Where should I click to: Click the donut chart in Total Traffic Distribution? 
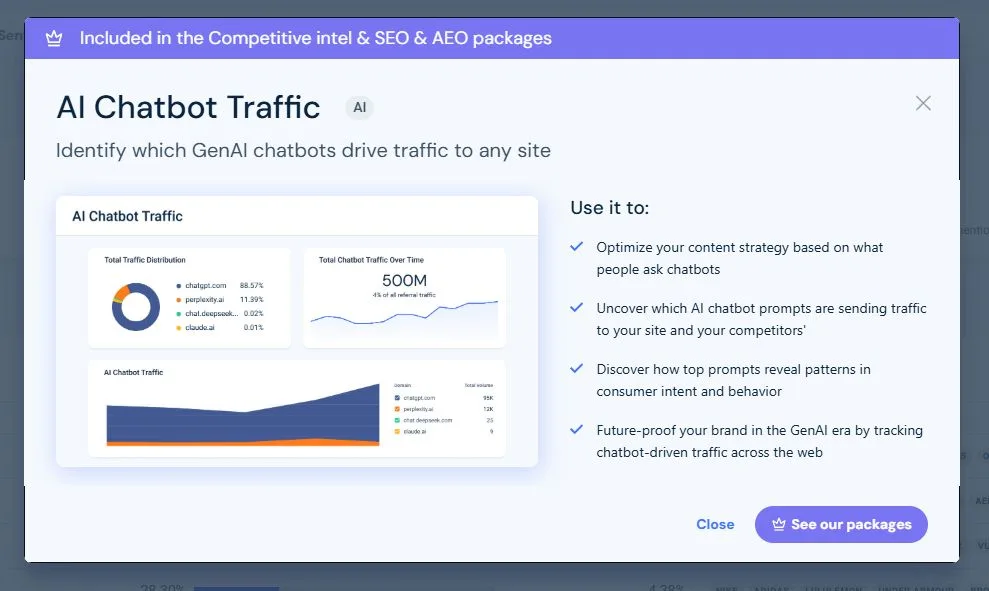(x=136, y=306)
